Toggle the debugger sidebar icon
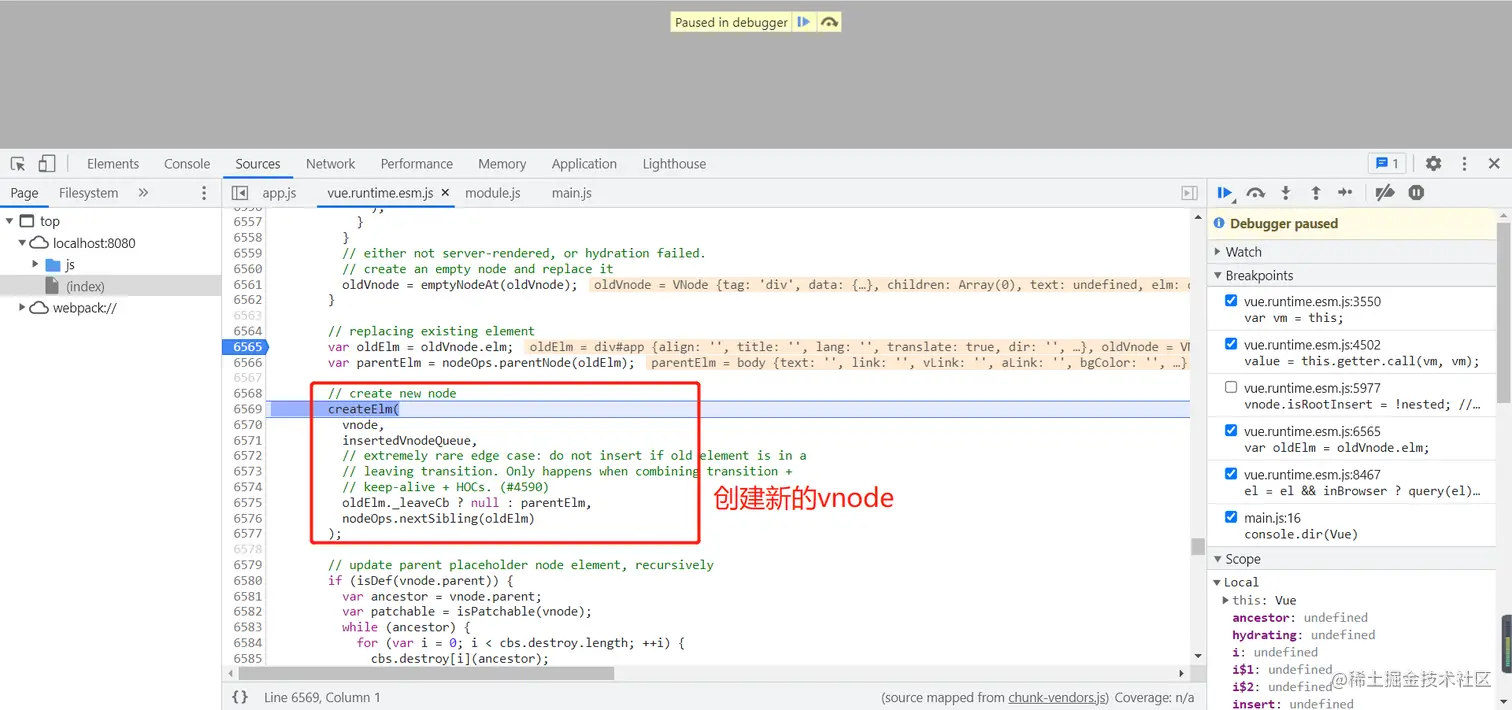1512x710 pixels. pyautogui.click(x=1189, y=193)
